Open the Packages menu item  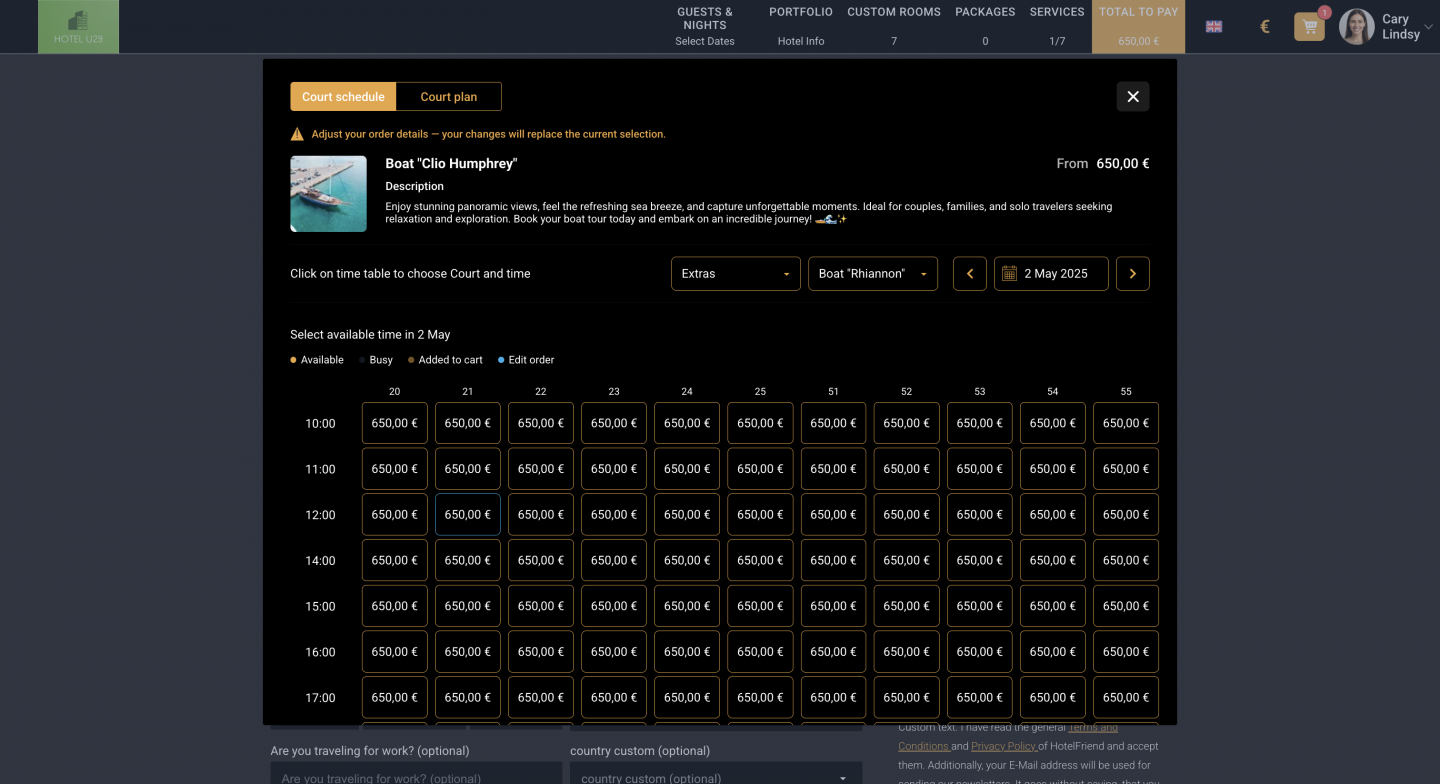point(985,27)
